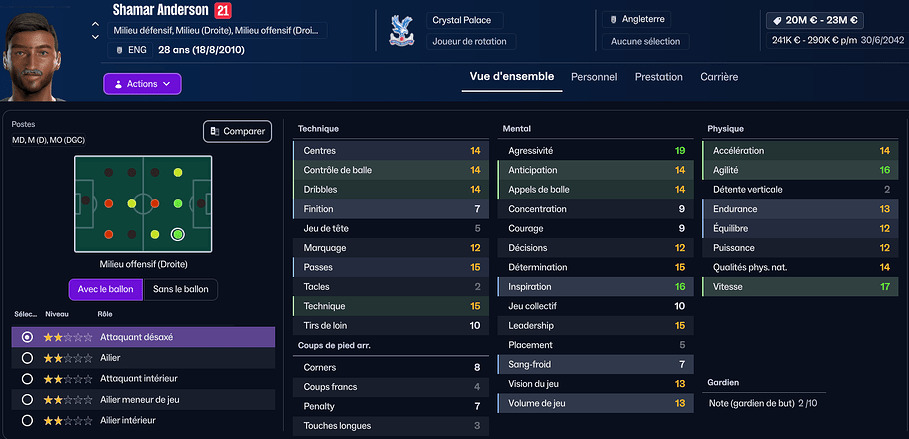This screenshot has width=909, height=439.
Task: Click the Accélération attribute row
Action: [801, 151]
